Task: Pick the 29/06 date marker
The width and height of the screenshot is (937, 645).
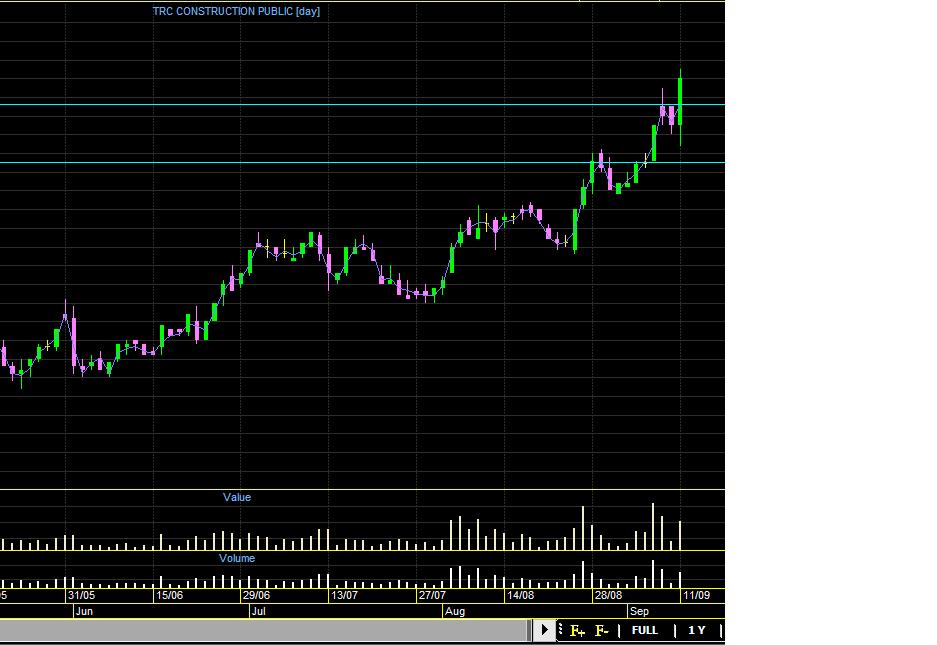Action: [x=256, y=595]
